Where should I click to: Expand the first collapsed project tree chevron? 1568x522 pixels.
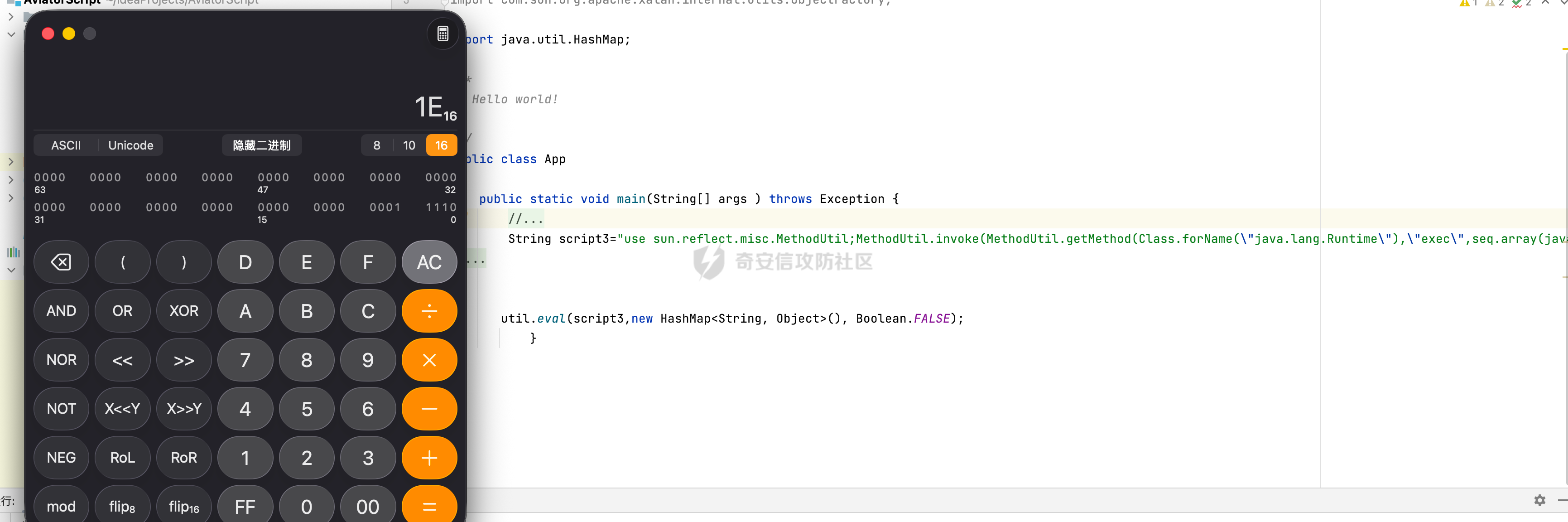(x=10, y=17)
